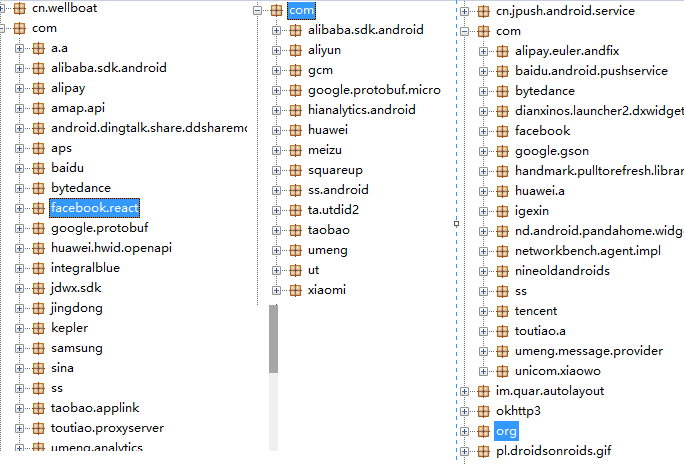Click the package icon beside alipay.euler.andfix

coord(503,51)
